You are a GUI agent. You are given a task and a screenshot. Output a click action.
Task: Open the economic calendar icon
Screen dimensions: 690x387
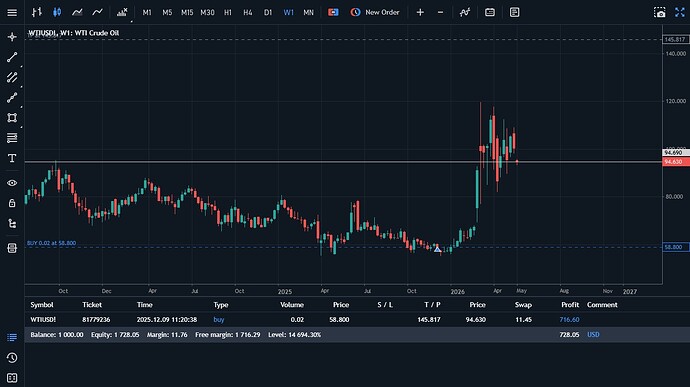[490, 12]
